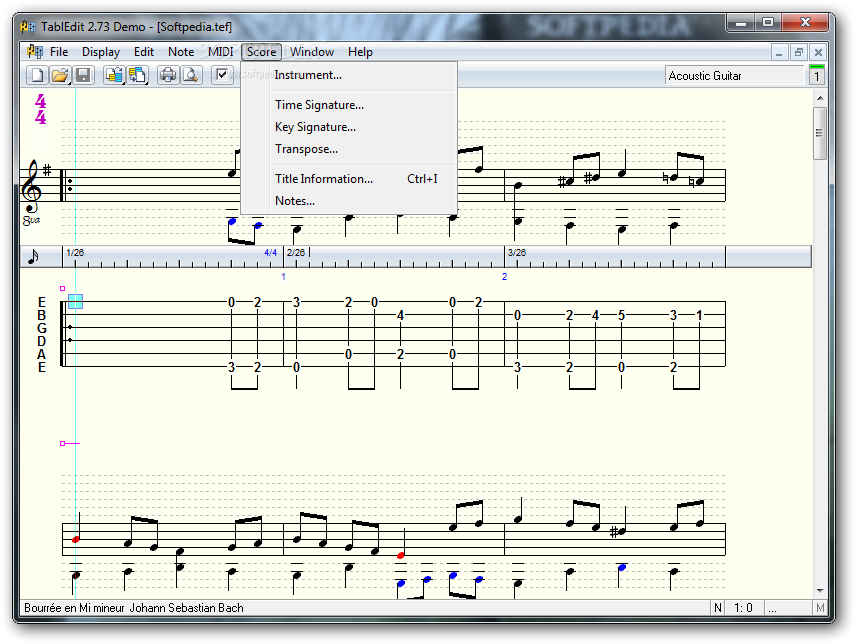
Task: Minimize the TablEdit application window
Action: 741,22
